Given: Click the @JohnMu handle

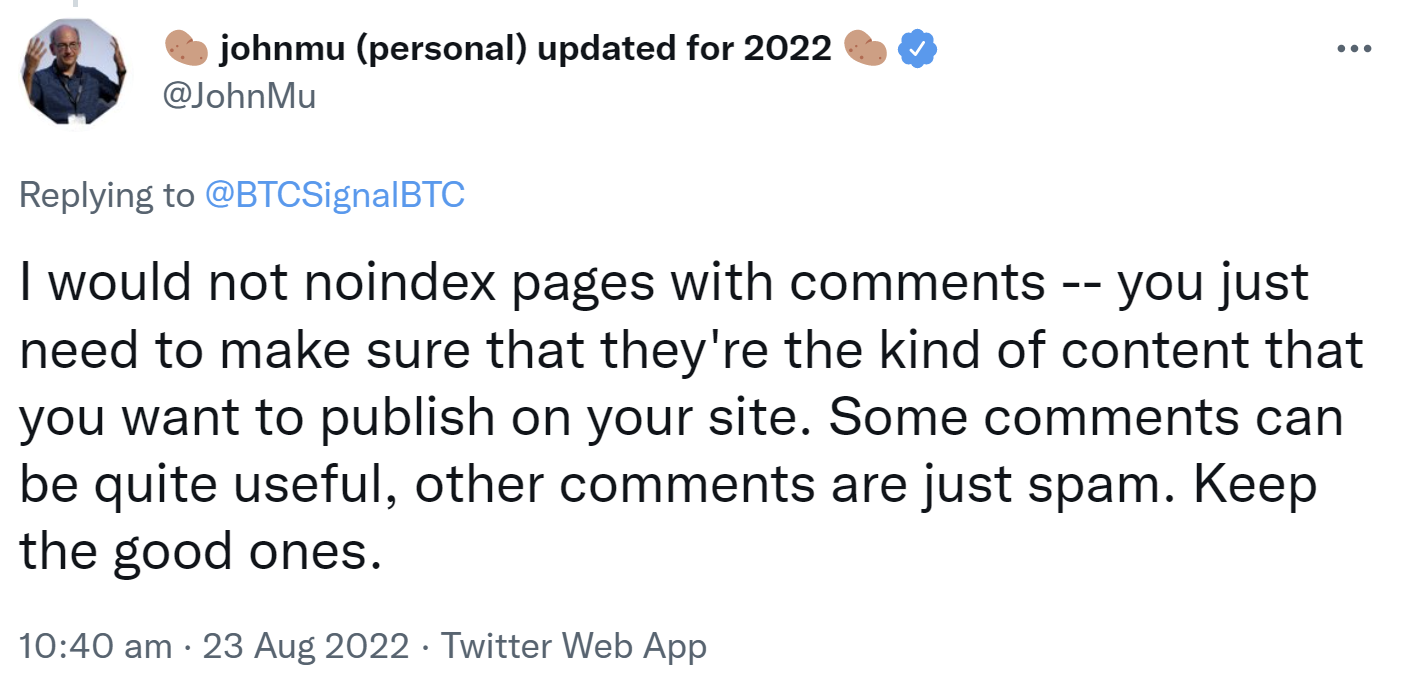Looking at the screenshot, I should [x=238, y=96].
